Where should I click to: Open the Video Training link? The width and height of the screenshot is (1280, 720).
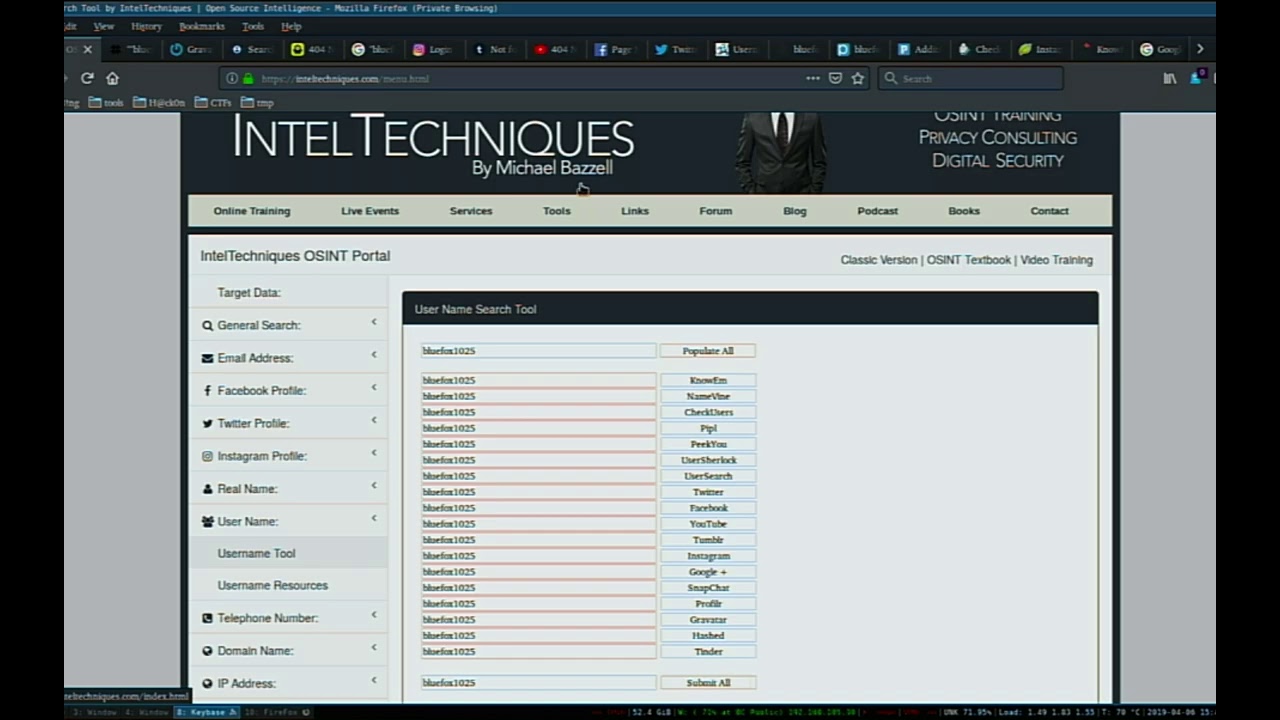click(x=1057, y=260)
